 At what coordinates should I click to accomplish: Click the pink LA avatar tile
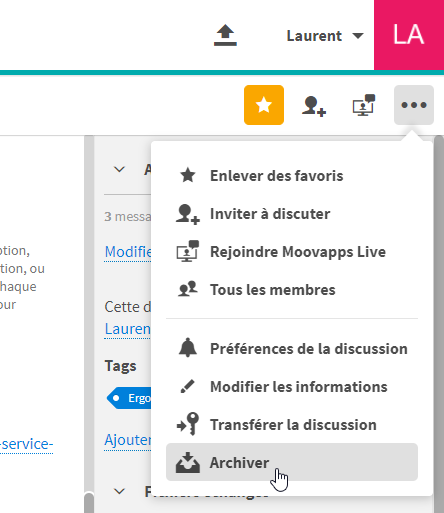point(409,35)
